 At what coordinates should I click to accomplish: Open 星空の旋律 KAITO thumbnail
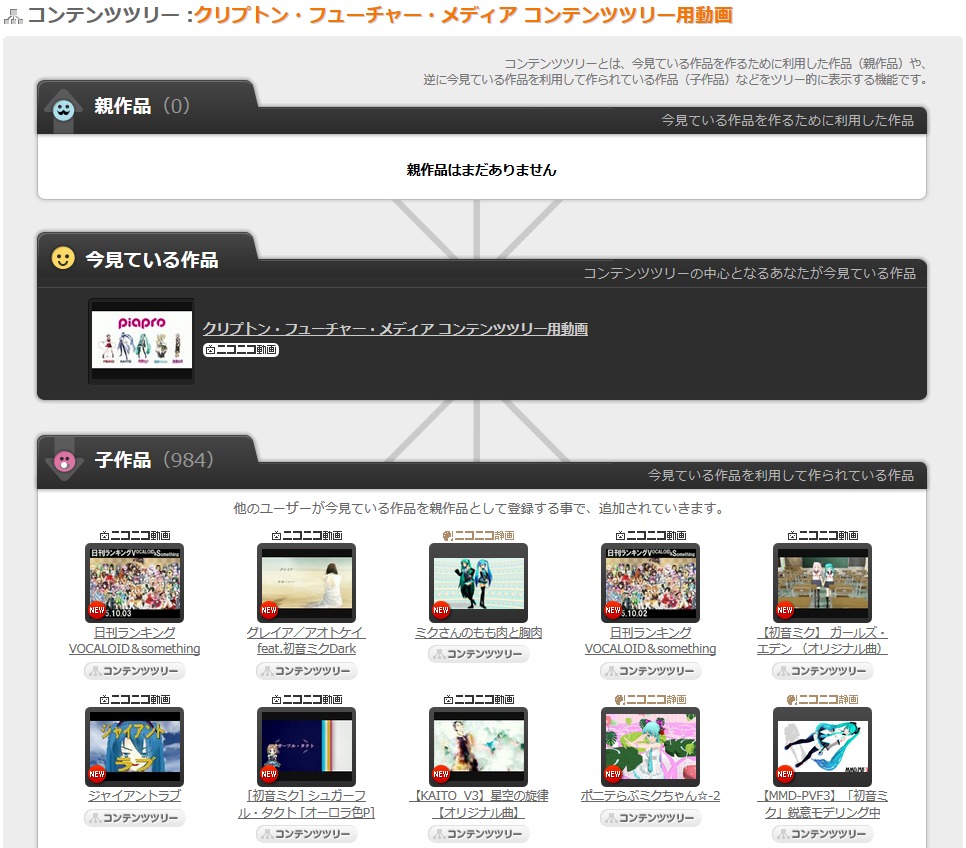(478, 746)
